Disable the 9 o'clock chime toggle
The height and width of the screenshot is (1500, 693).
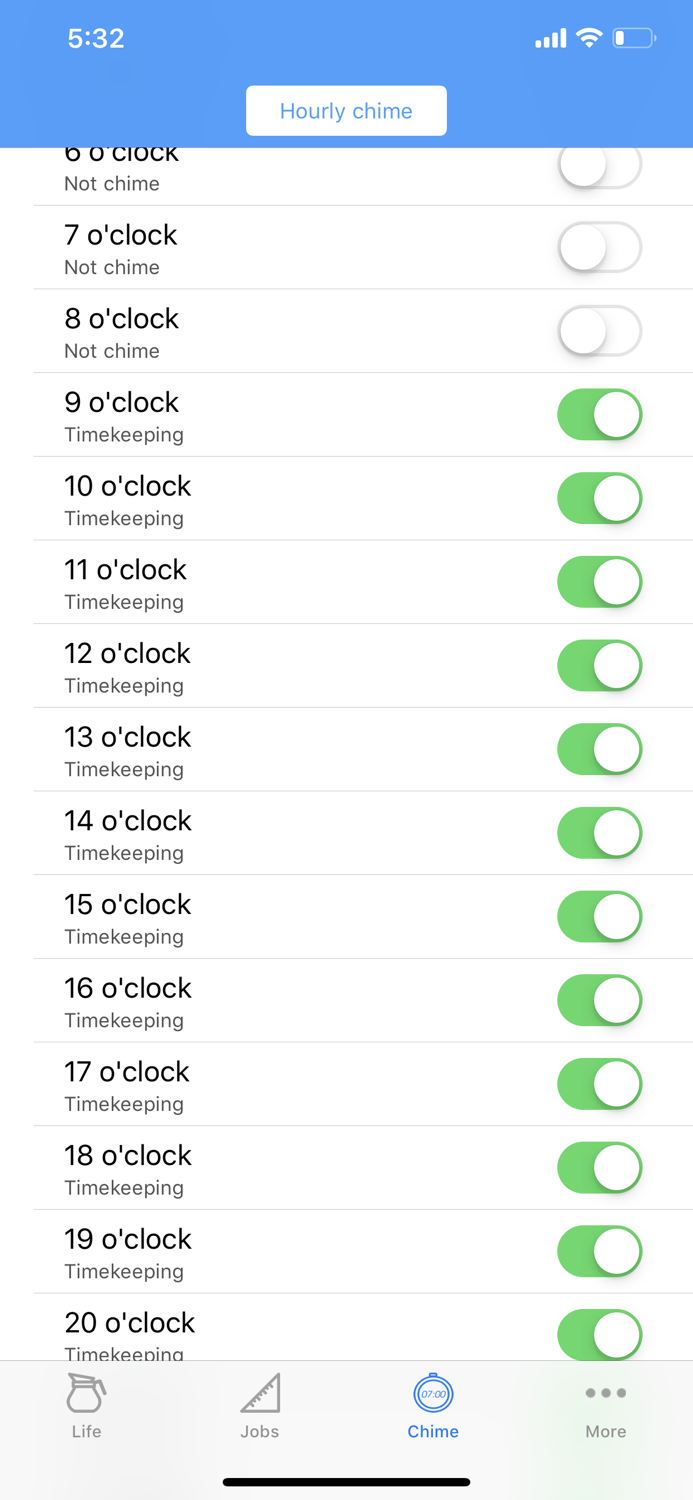pos(598,414)
